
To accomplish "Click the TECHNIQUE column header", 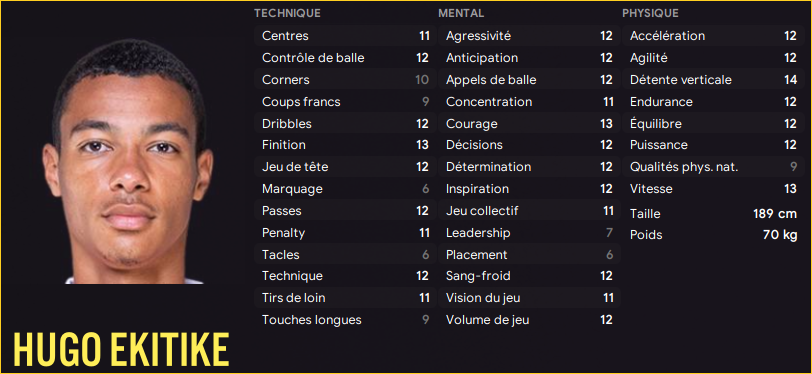I will [287, 13].
